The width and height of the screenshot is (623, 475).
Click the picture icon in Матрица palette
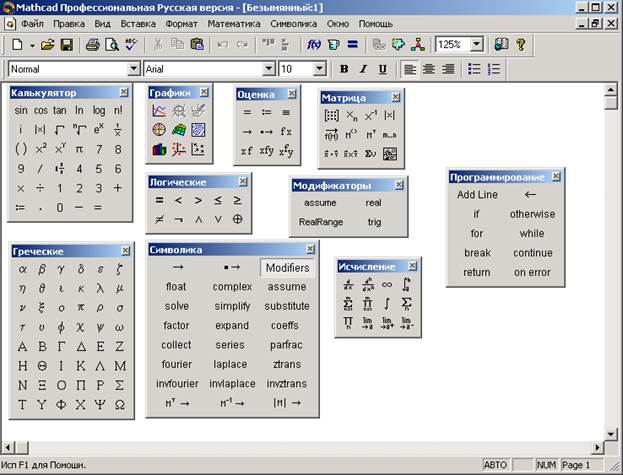tap(390, 154)
